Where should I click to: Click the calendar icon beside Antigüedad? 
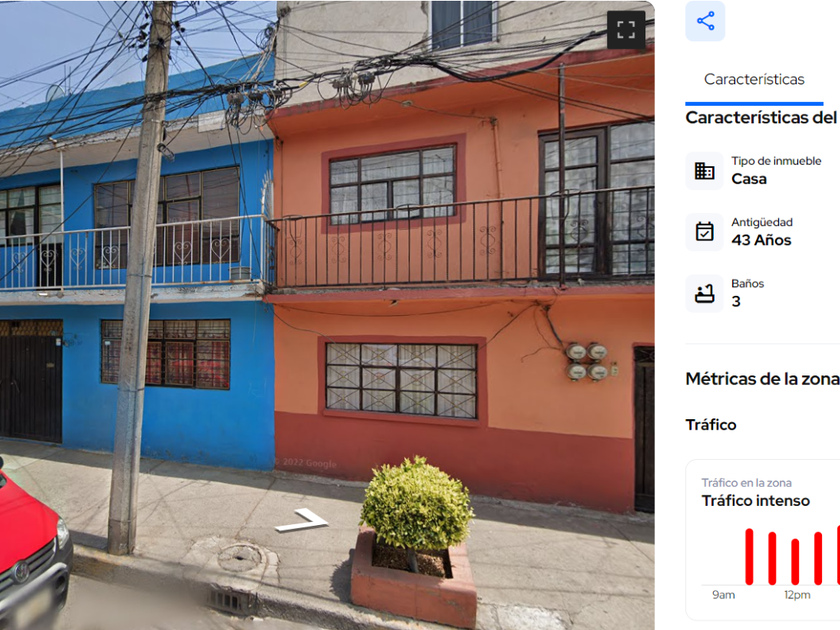click(704, 232)
